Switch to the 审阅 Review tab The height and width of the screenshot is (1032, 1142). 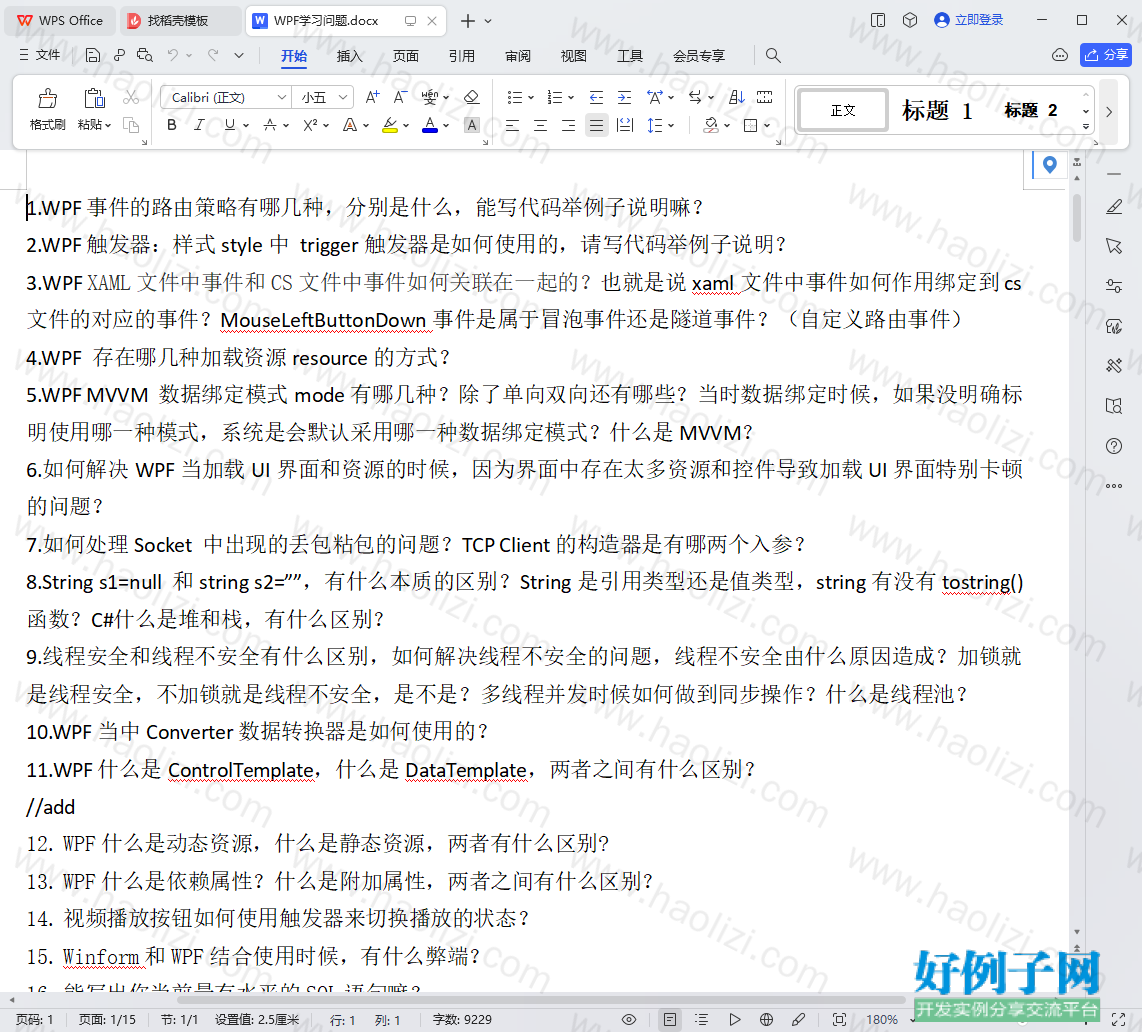pos(518,56)
